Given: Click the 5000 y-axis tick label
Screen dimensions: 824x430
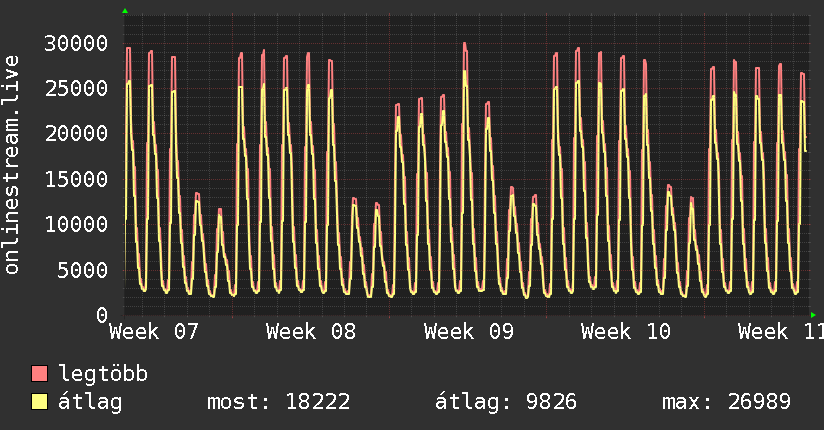Looking at the screenshot, I should (83, 270).
